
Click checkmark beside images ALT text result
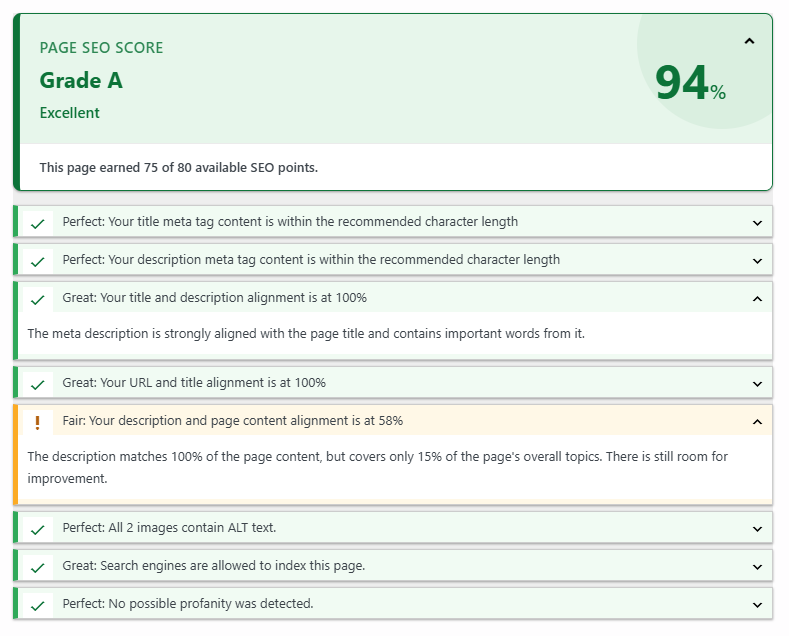coord(38,530)
